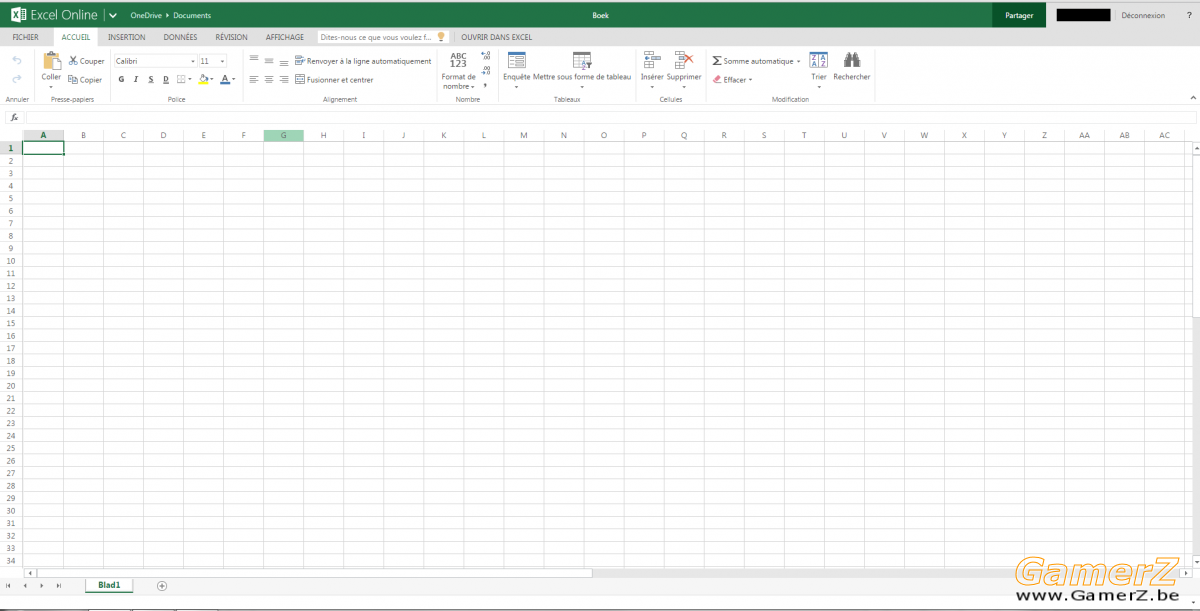The width and height of the screenshot is (1200, 611).
Task: Open Format de nombre dropdown
Action: (x=459, y=71)
